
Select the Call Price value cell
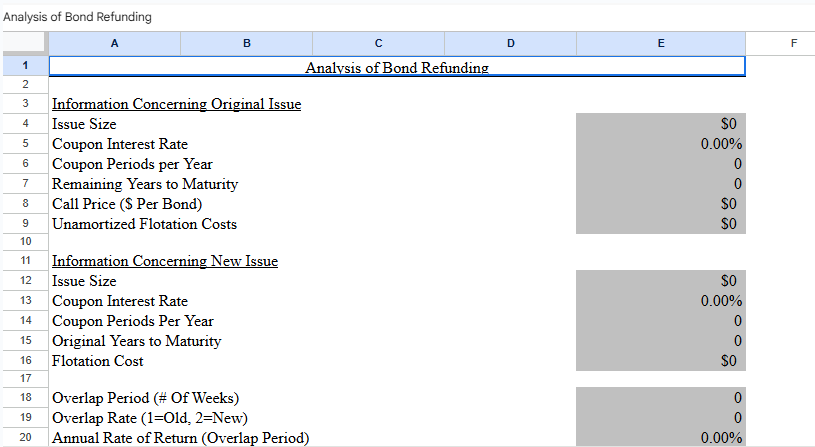pos(660,204)
